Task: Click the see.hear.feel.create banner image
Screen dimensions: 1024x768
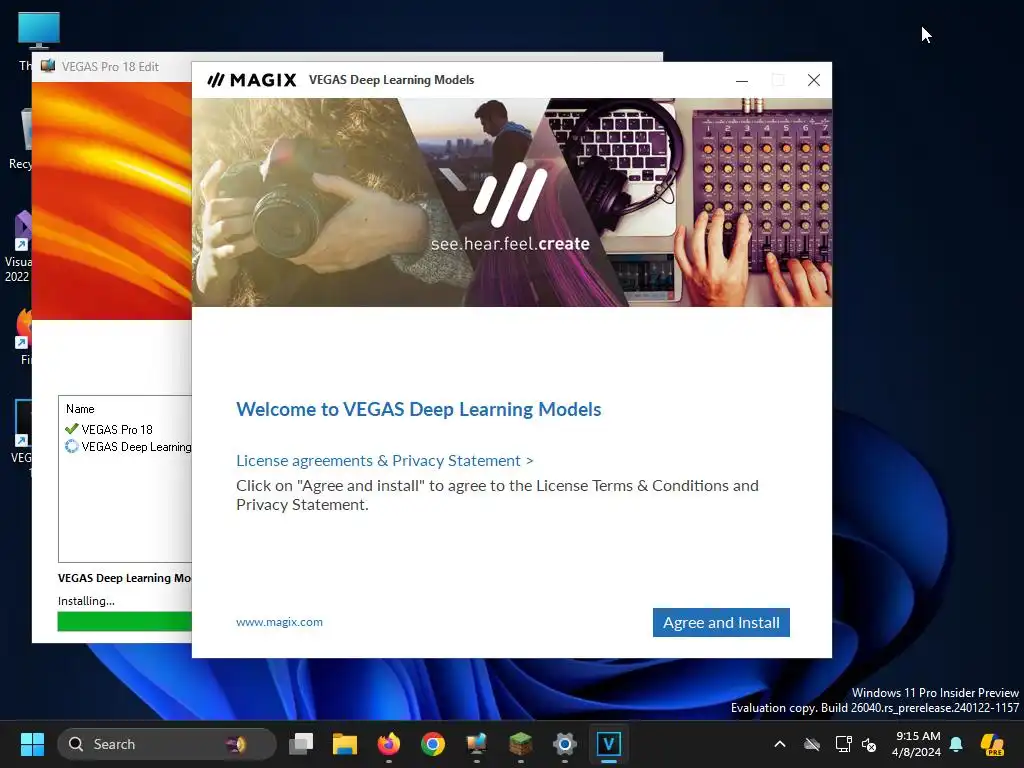Action: point(511,202)
